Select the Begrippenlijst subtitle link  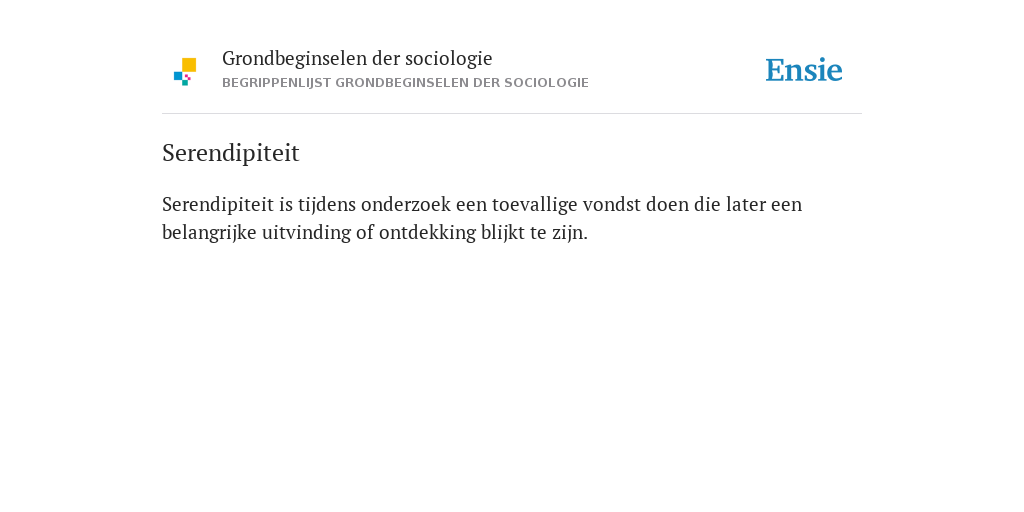pyautogui.click(x=406, y=83)
